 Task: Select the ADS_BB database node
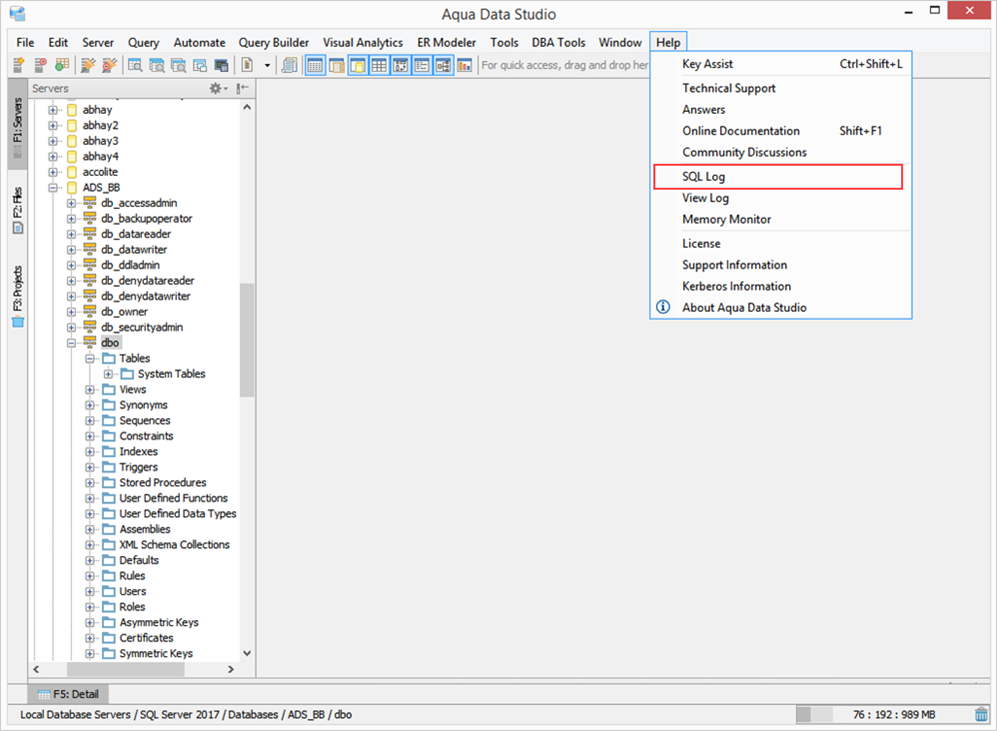(x=101, y=188)
